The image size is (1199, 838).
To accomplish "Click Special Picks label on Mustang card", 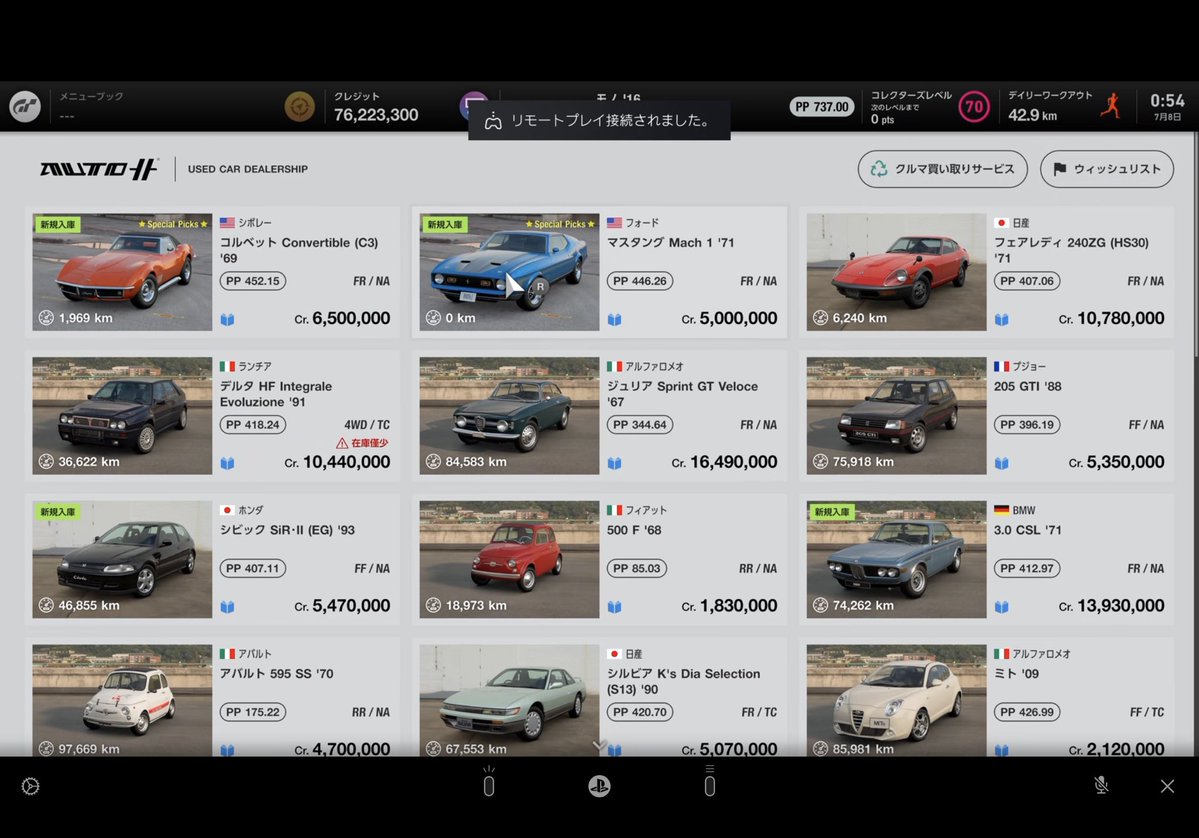I will [560, 224].
